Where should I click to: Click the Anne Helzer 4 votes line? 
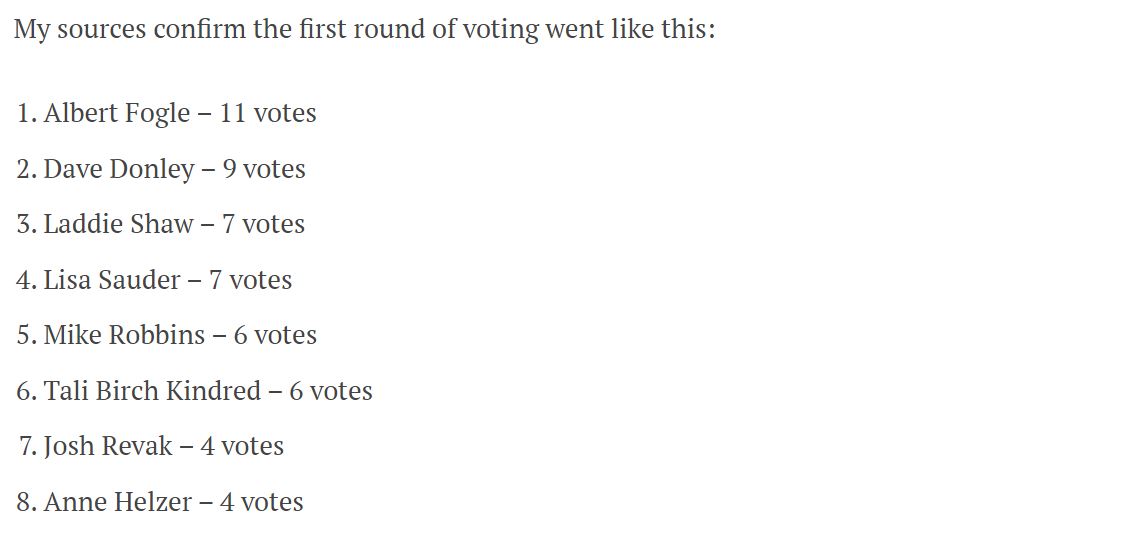(160, 502)
